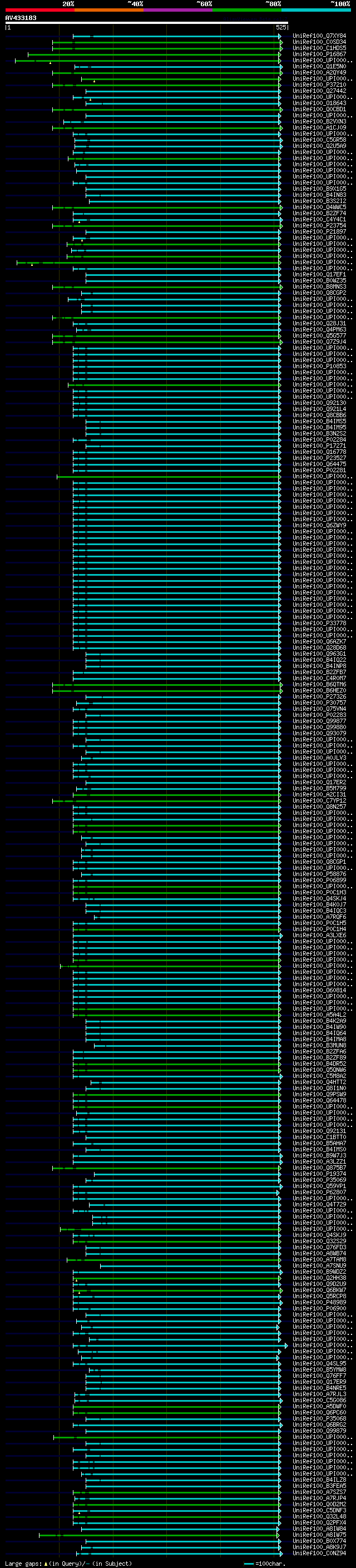Select the UniRef100_P23754 label
The height and width of the screenshot is (1568, 356).
(319, 225)
